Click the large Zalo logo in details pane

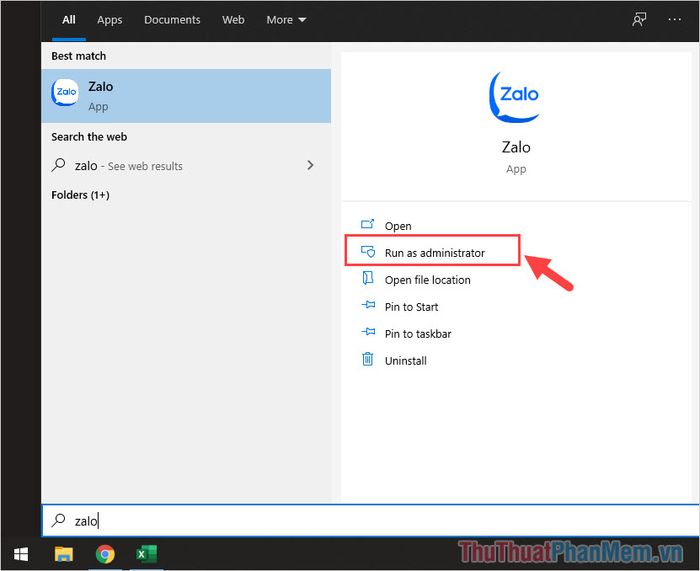(x=515, y=97)
